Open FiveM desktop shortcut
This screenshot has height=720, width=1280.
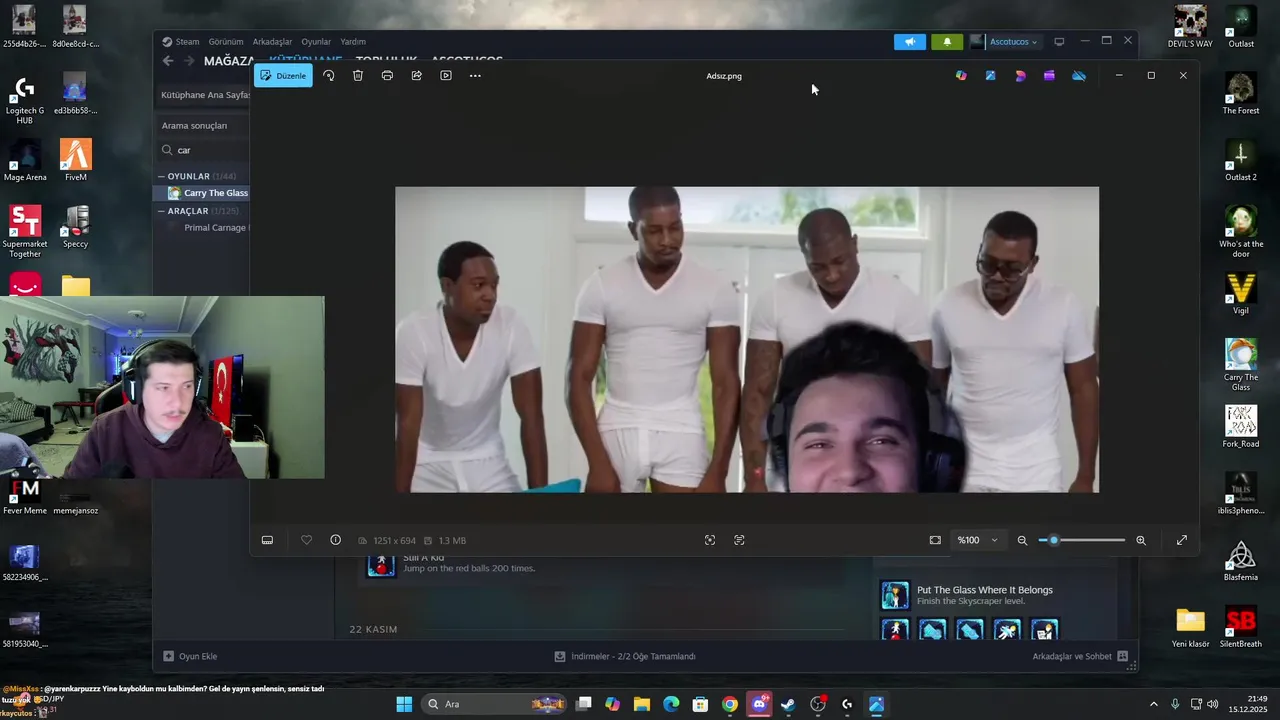pyautogui.click(x=76, y=160)
